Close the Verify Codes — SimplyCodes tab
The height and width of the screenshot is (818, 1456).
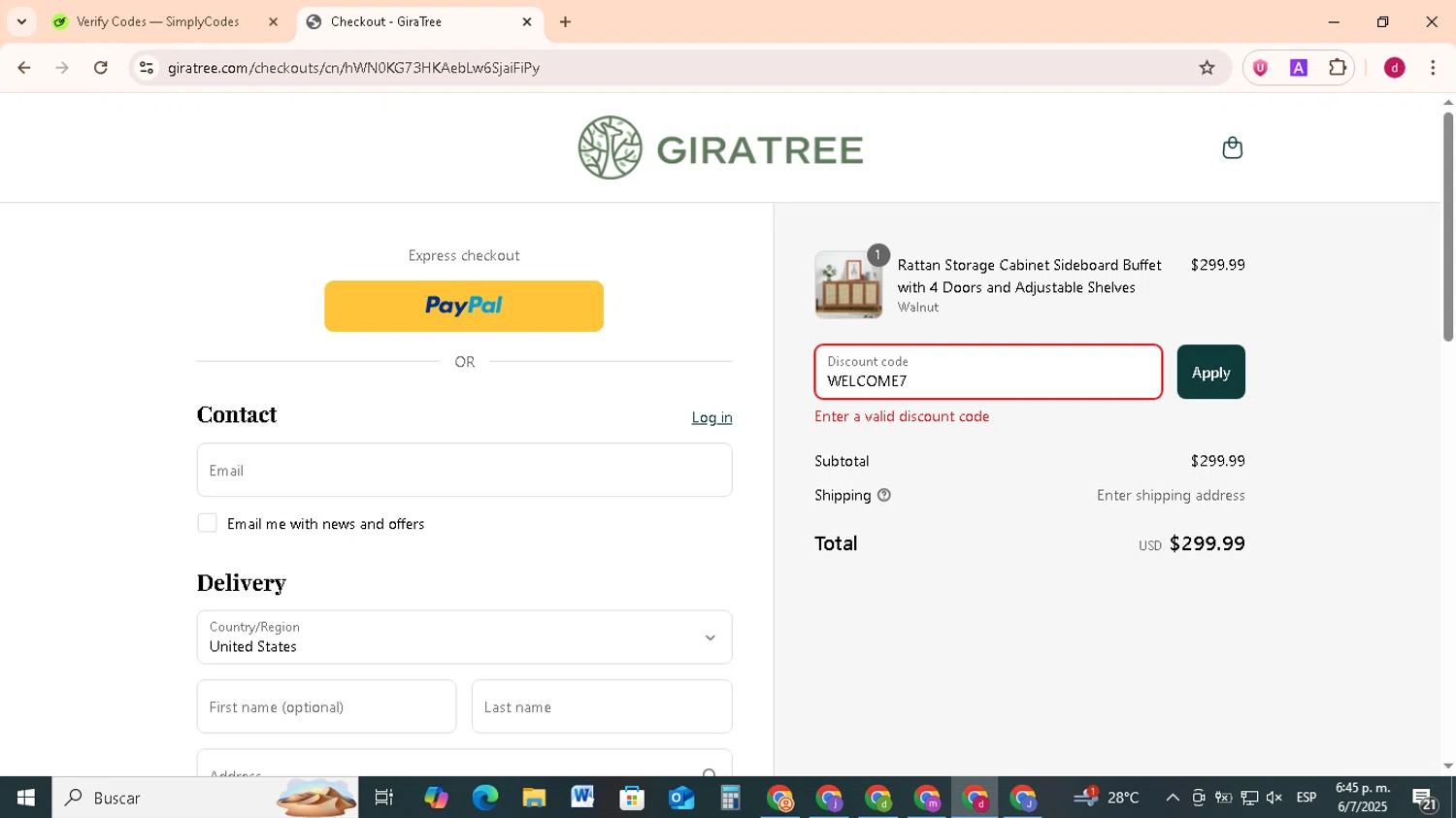coord(273,21)
